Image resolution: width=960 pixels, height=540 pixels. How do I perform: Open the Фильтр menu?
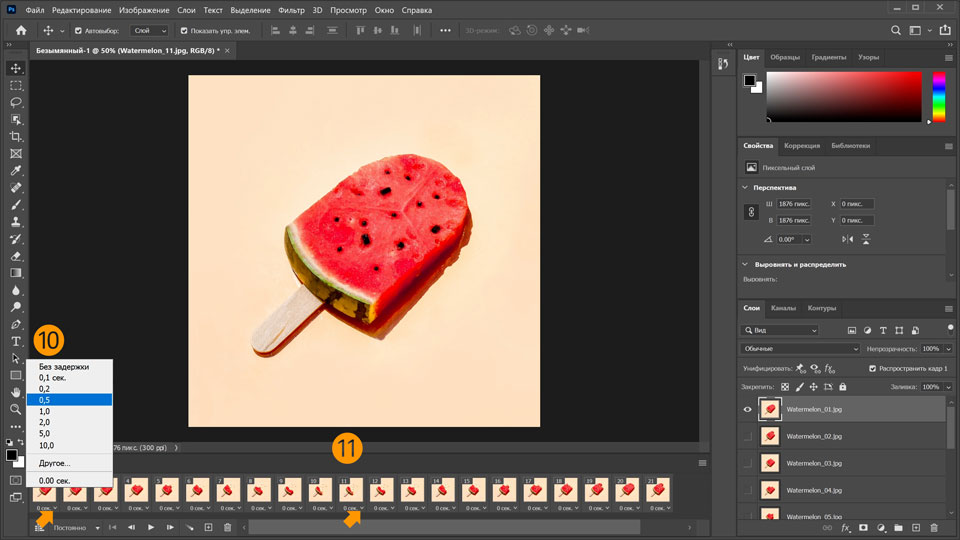point(292,9)
